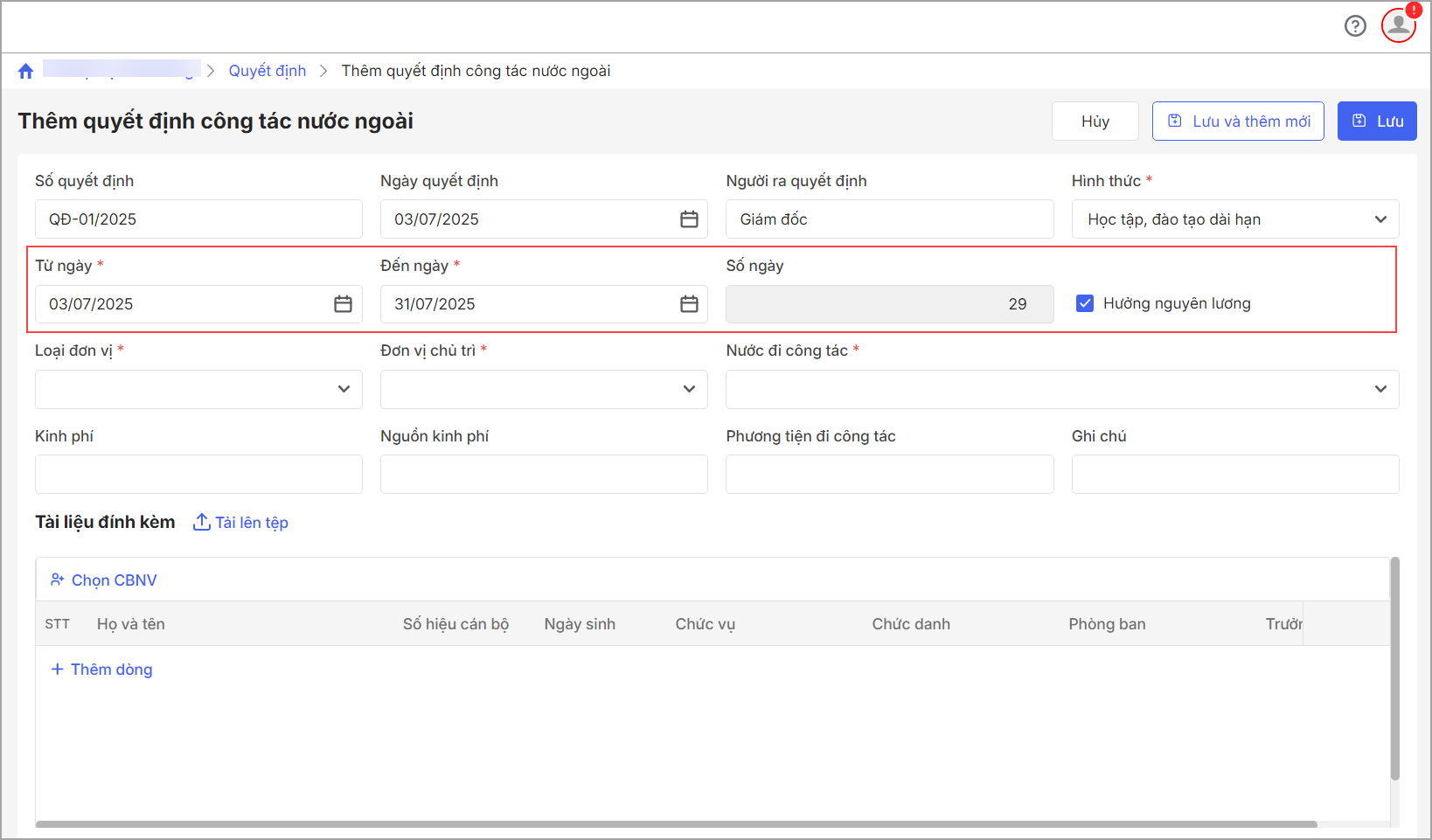Click the home icon in breadcrumb
This screenshot has height=840, width=1432.
point(25,71)
